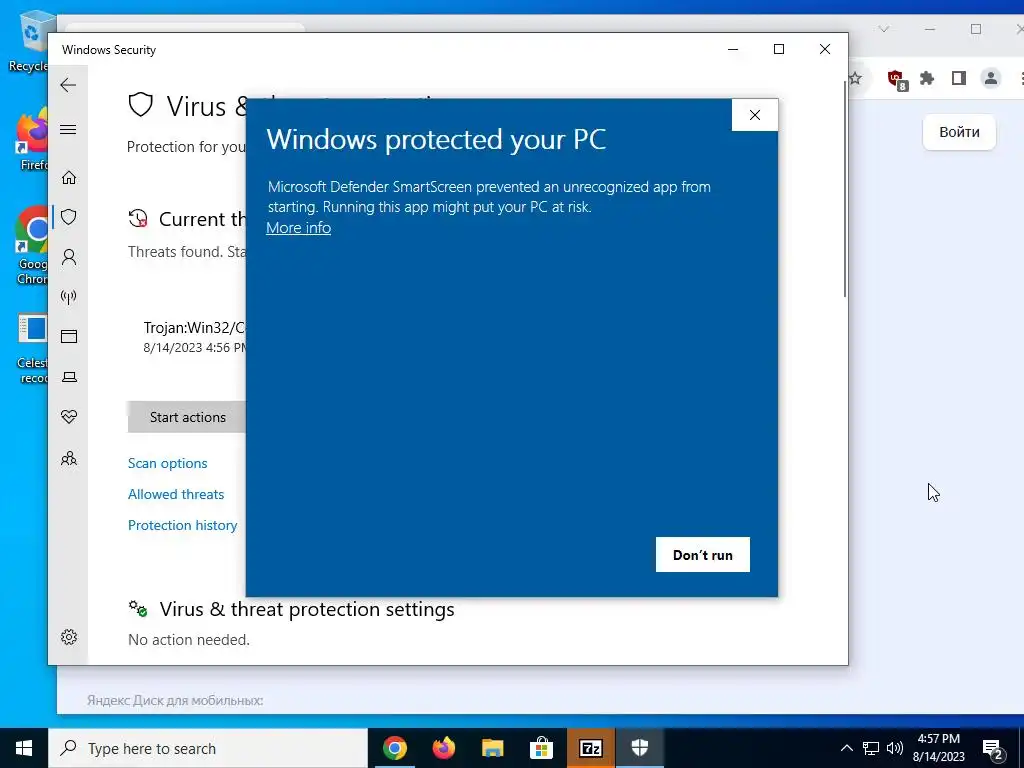Open Firewall & network protection icon
Image resolution: width=1024 pixels, height=768 pixels.
point(69,297)
